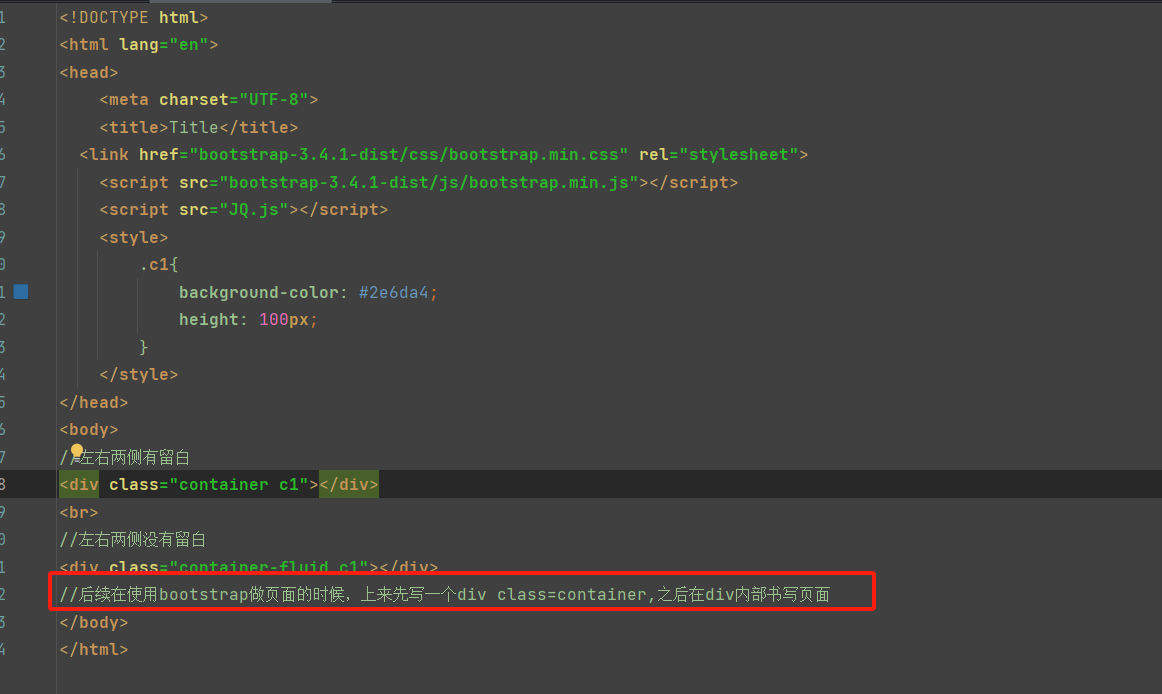Click the bootstrap.min.js script src path

[x=429, y=182]
